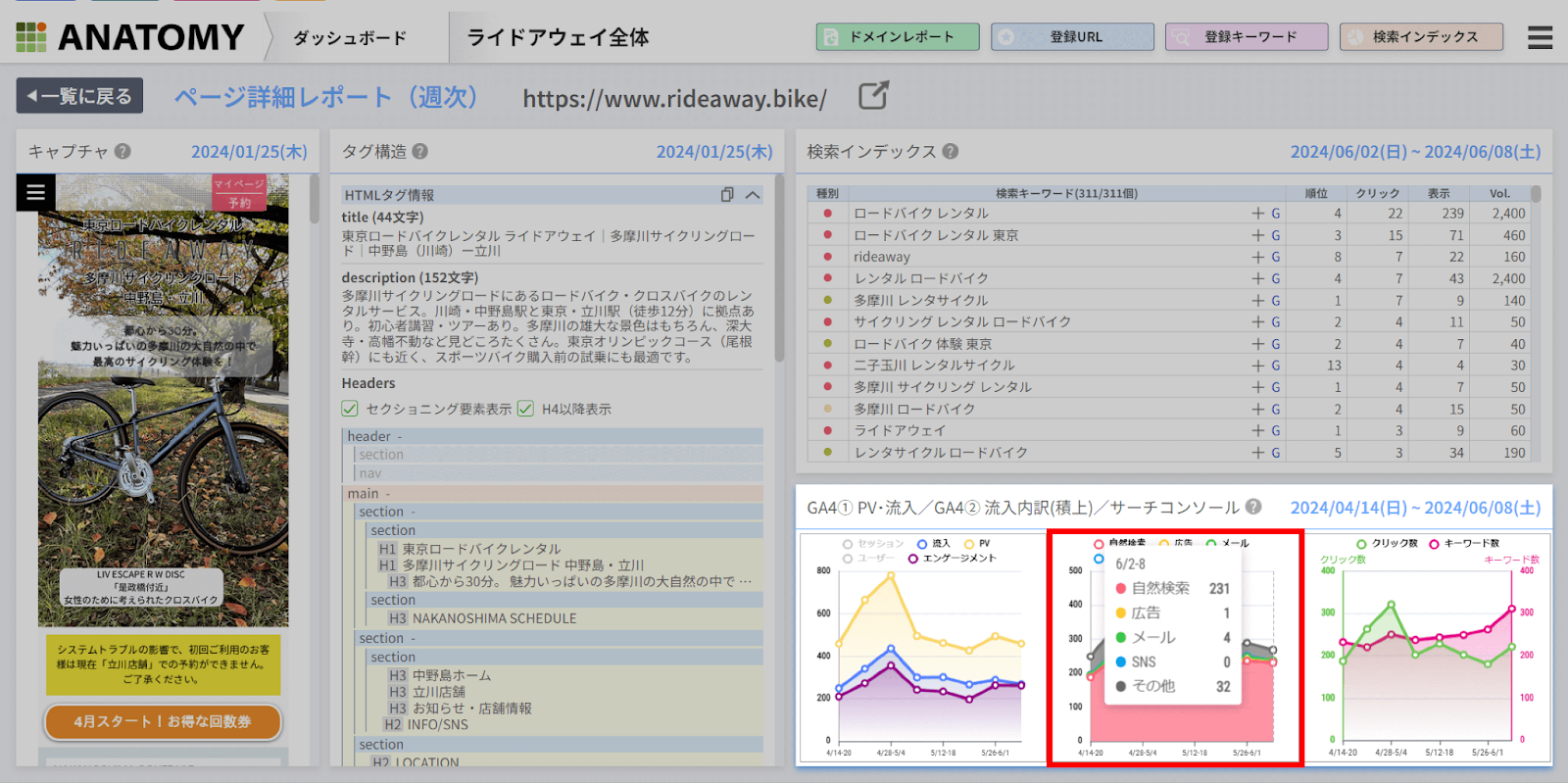Viewport: 1568px width, 783px height.
Task: Copy HTMLタグ情報 with the copy icon
Action: [x=727, y=194]
